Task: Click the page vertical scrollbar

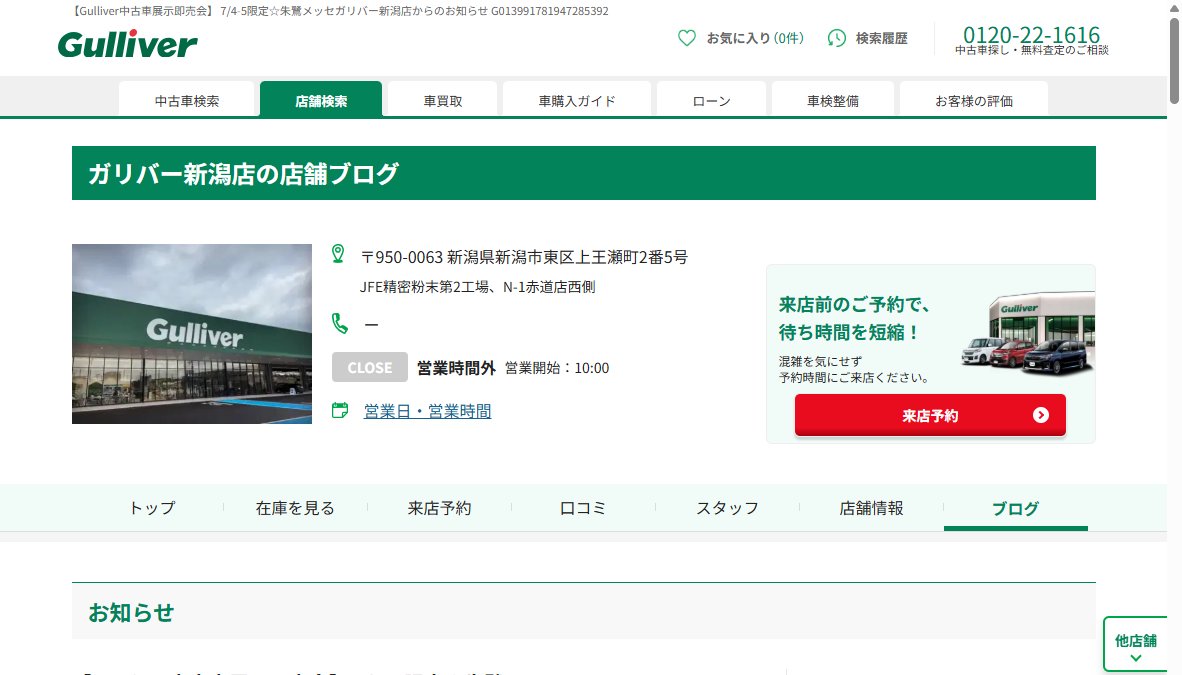Action: [x=1174, y=60]
